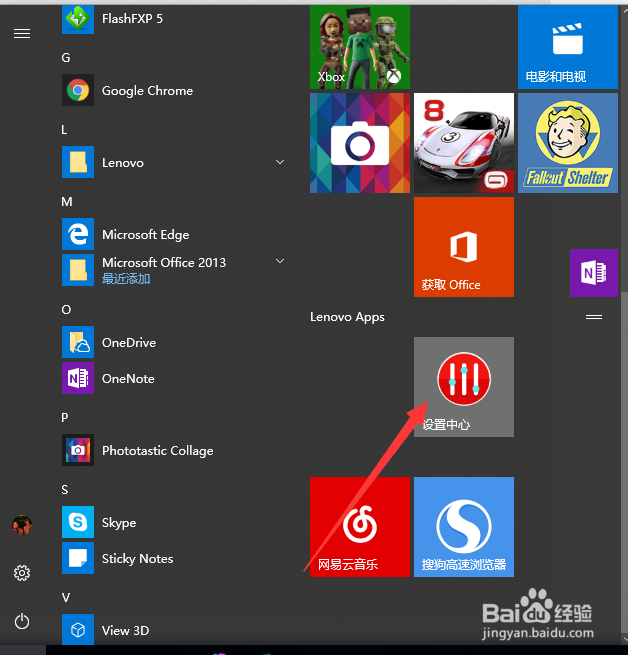Open Skype from the app list

click(x=99, y=522)
